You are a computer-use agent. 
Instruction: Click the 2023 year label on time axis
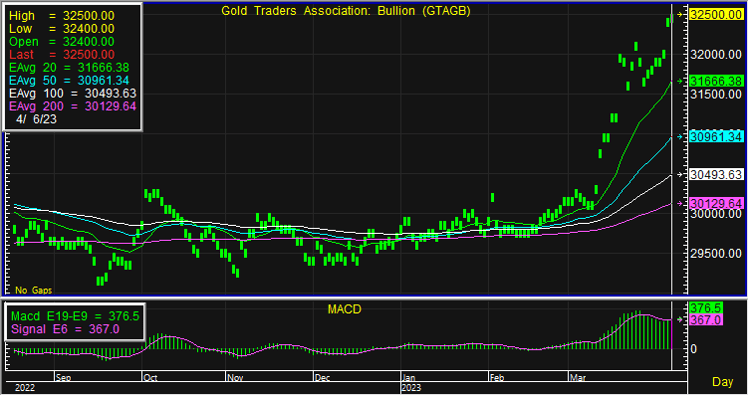411,387
